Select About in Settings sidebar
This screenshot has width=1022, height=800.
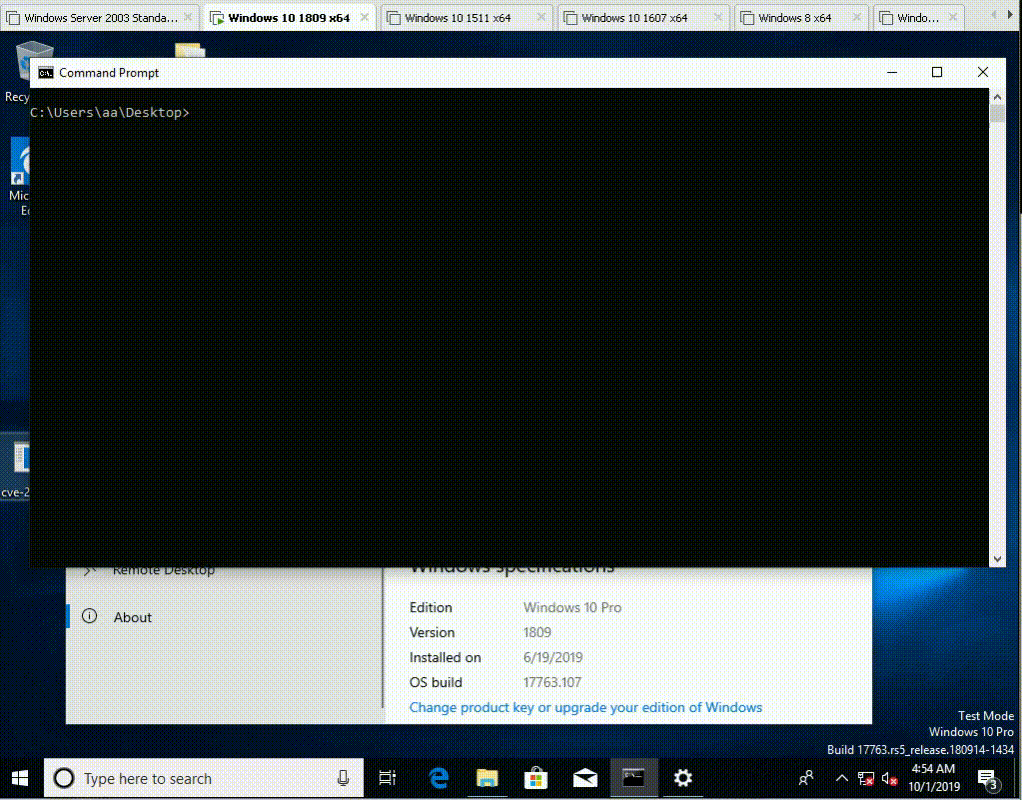132,617
